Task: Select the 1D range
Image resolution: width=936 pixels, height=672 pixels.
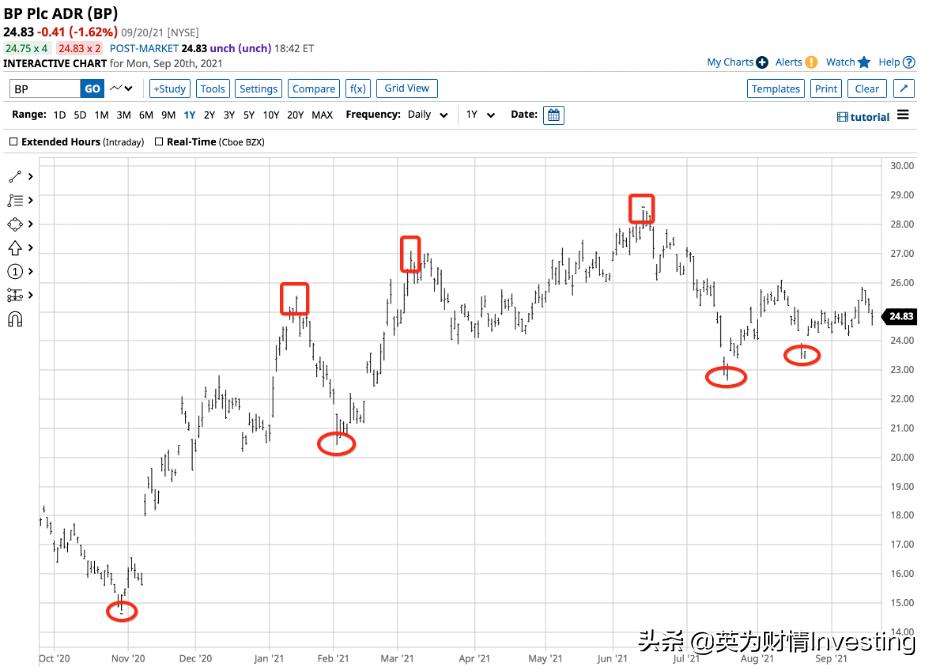Action: (x=59, y=115)
